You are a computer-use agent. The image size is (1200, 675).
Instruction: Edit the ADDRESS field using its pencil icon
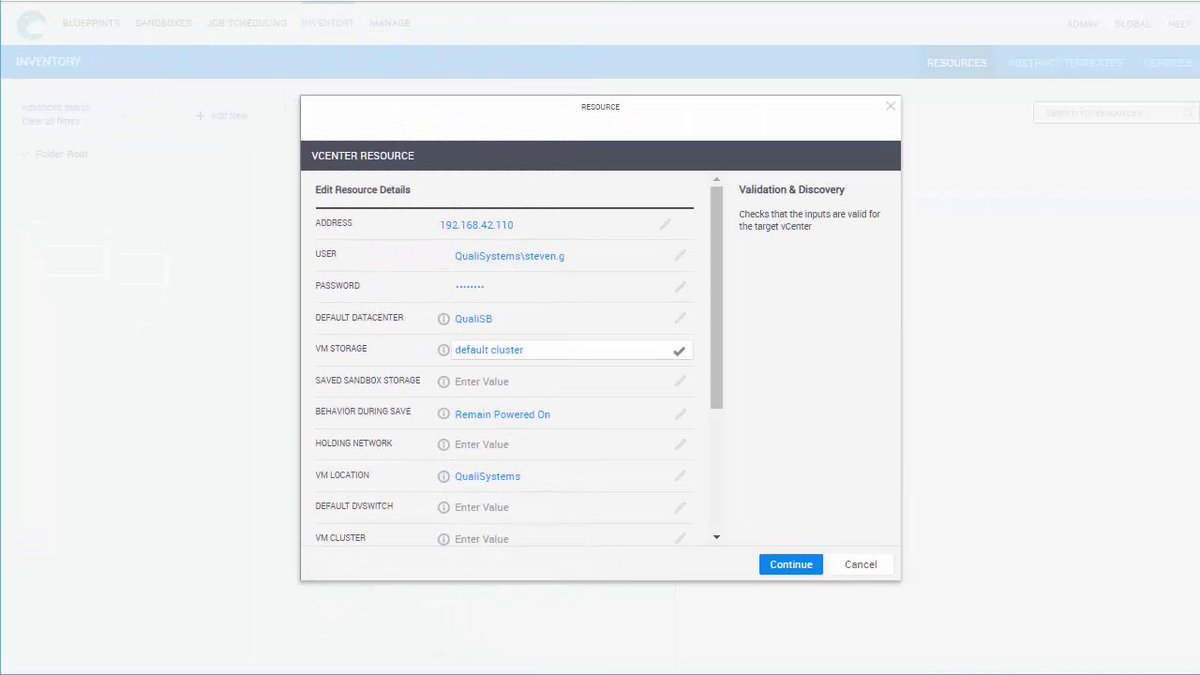click(x=665, y=224)
